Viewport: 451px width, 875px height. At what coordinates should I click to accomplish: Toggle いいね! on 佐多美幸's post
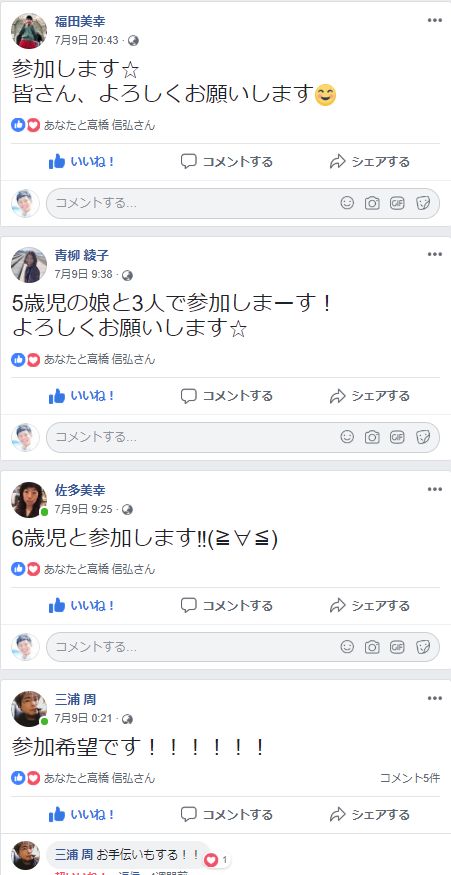pos(81,605)
